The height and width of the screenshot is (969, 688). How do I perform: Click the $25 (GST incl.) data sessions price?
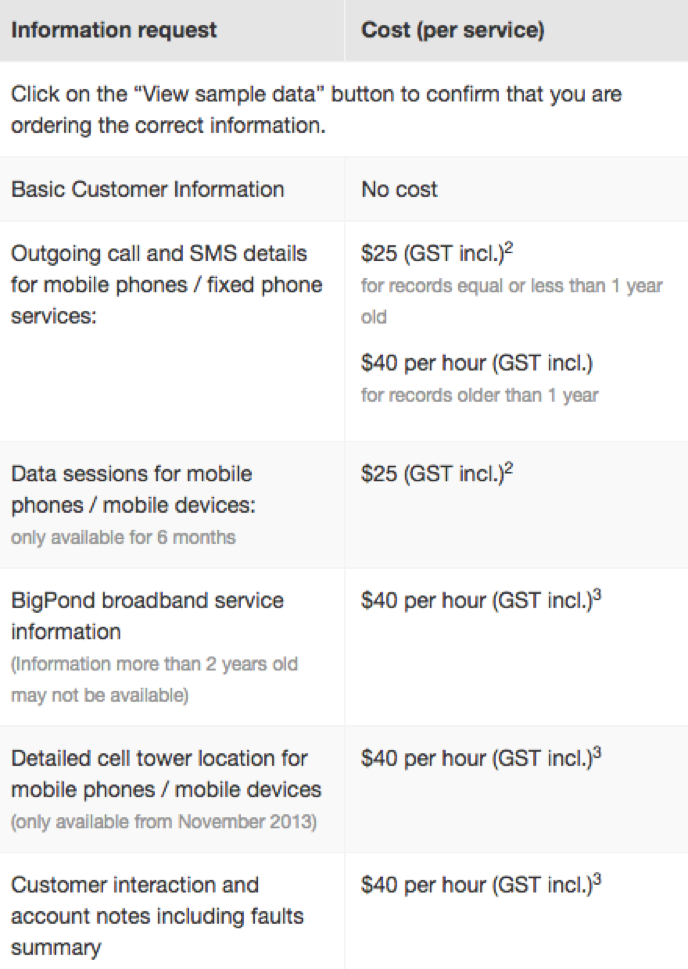[x=434, y=474]
